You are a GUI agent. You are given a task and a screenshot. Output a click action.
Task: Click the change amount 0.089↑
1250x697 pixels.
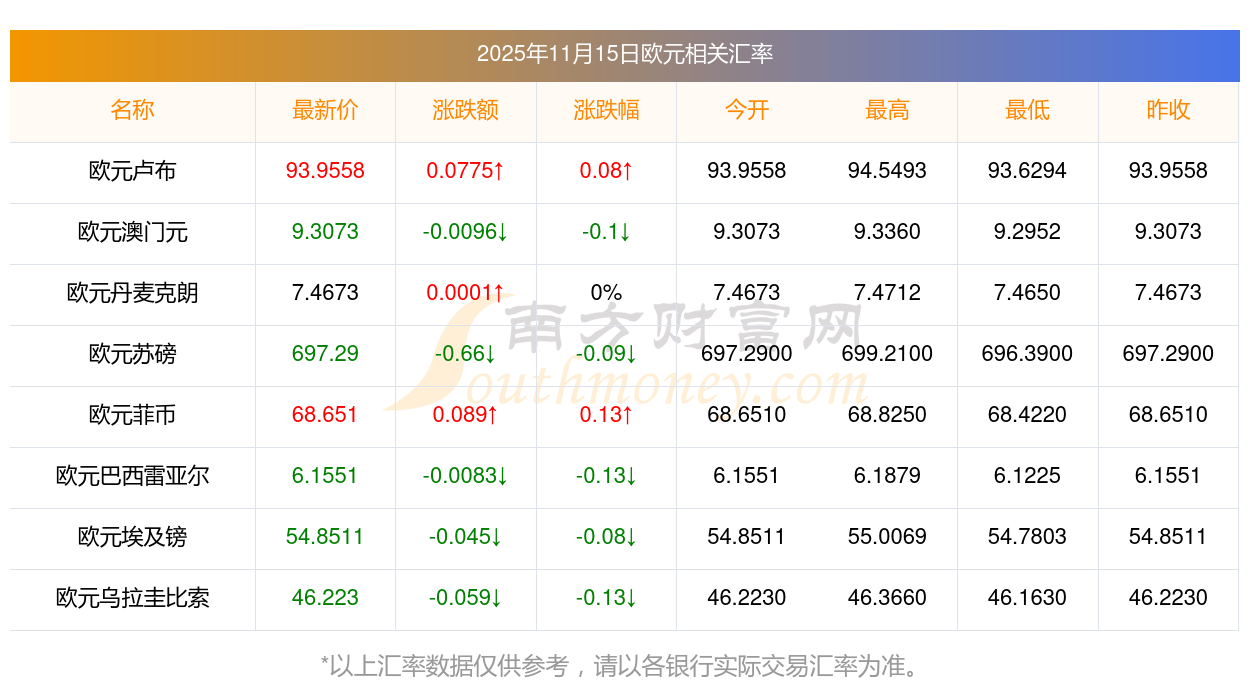coord(466,415)
